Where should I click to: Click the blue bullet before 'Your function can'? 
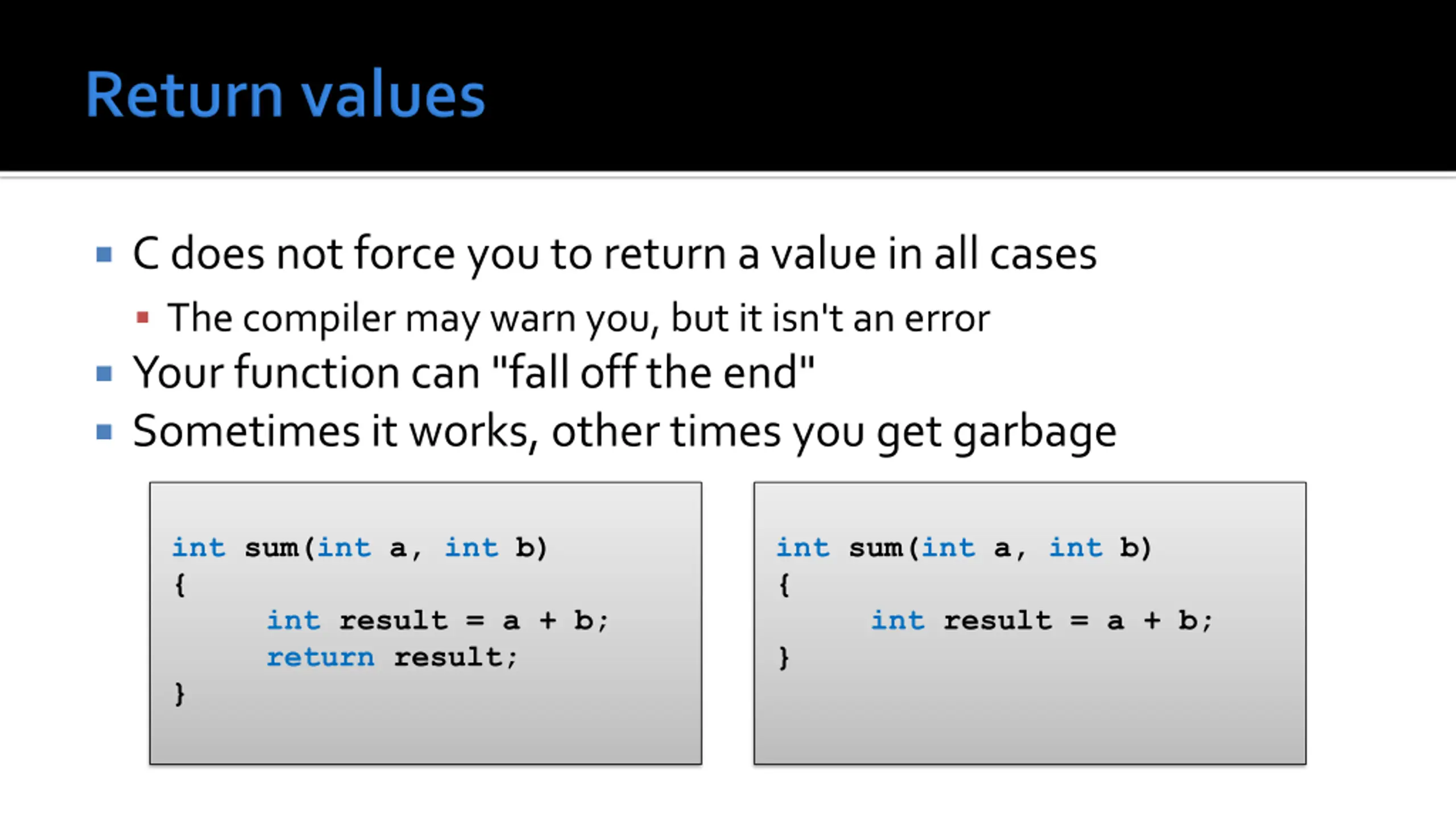pyautogui.click(x=104, y=374)
